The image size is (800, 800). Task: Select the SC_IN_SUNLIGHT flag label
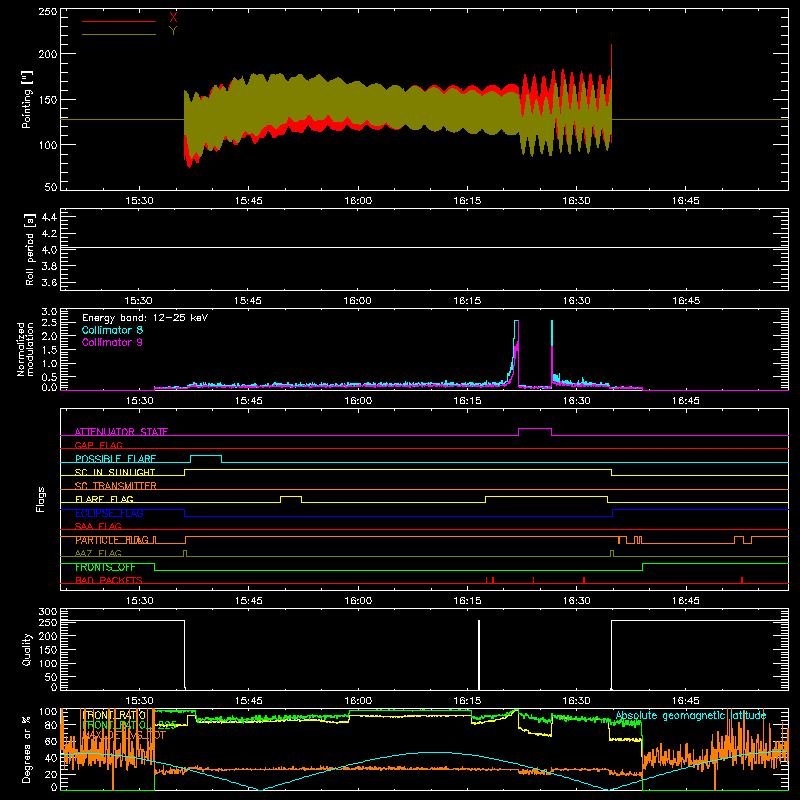point(115,472)
